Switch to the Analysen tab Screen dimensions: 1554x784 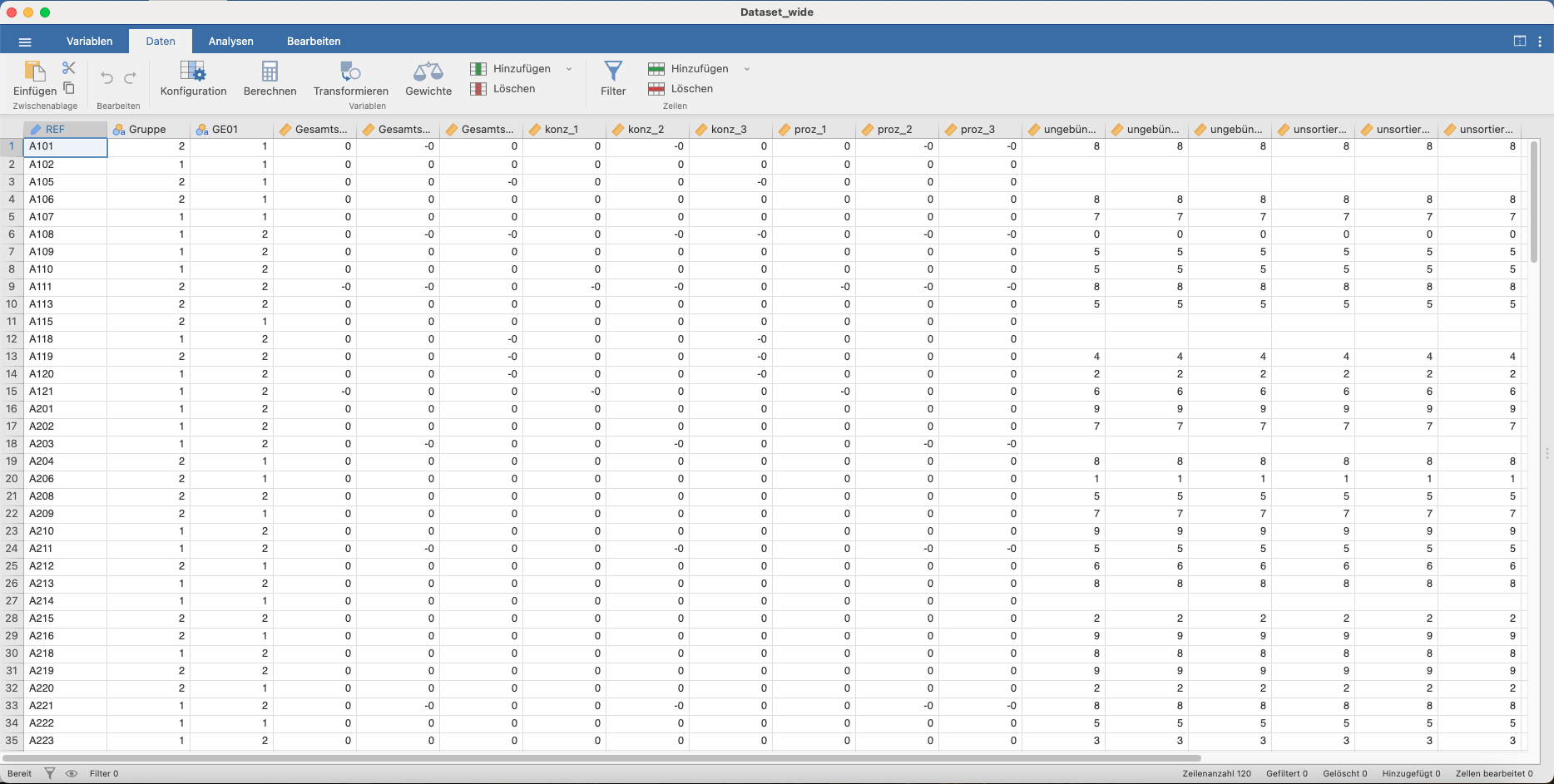(x=231, y=42)
